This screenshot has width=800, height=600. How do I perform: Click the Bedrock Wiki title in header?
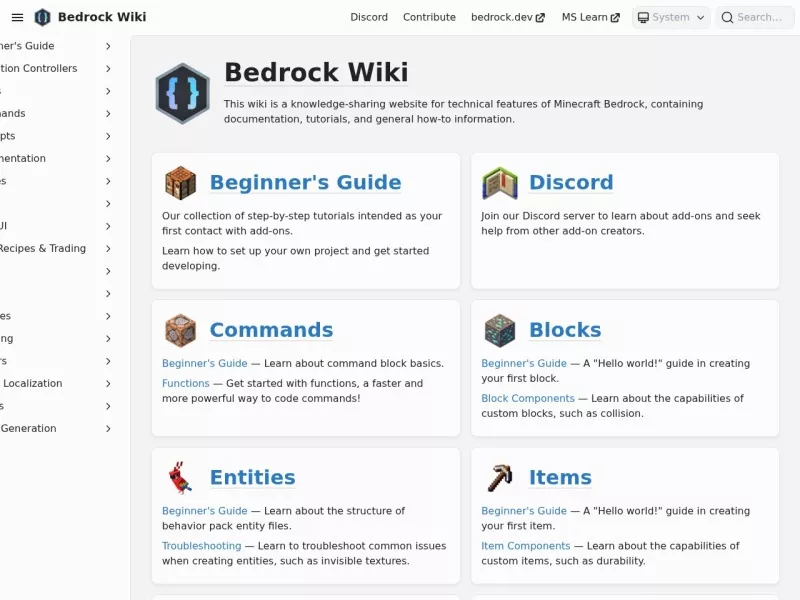102,17
